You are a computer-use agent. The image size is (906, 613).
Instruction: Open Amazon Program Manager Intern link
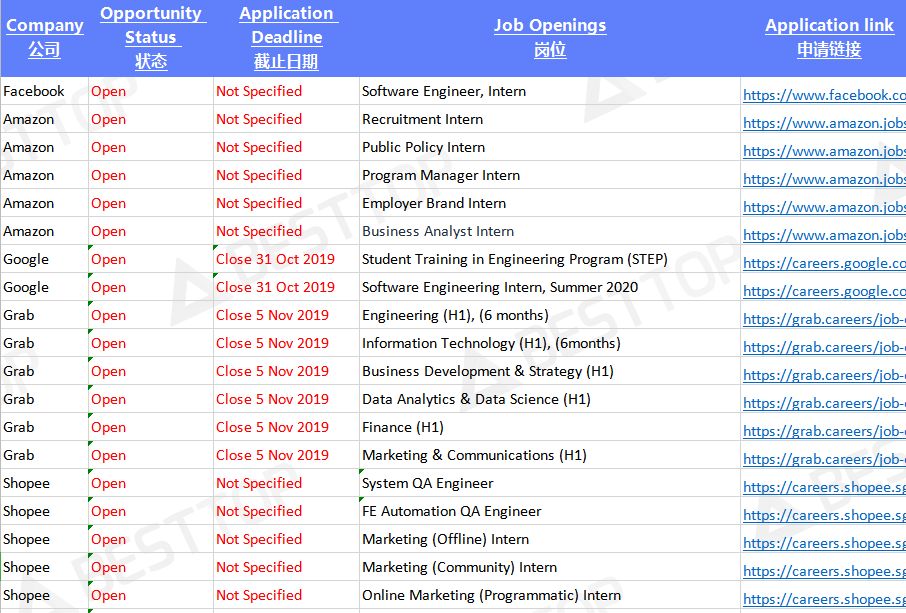824,179
